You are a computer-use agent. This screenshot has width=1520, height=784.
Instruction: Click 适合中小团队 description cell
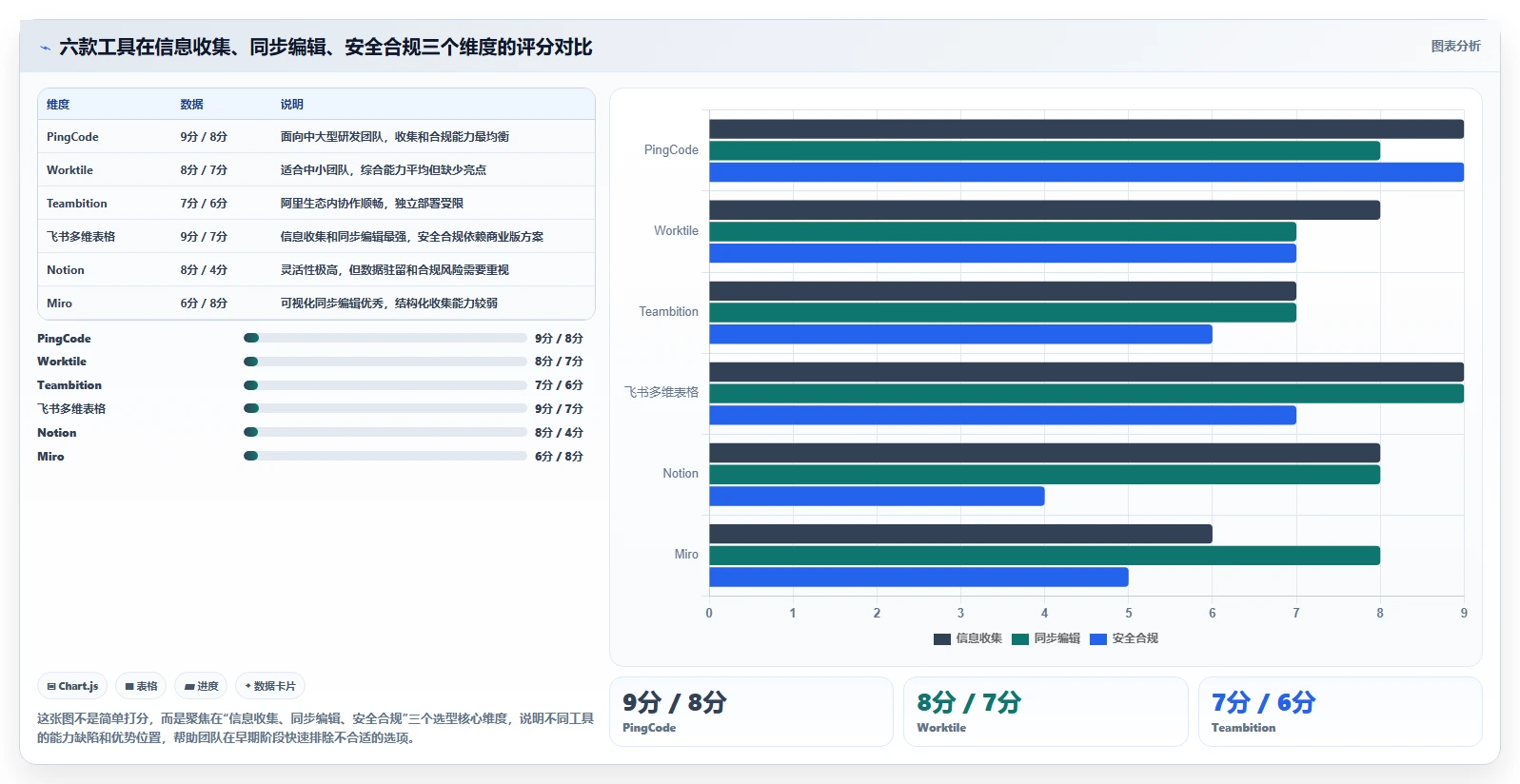coord(384,170)
